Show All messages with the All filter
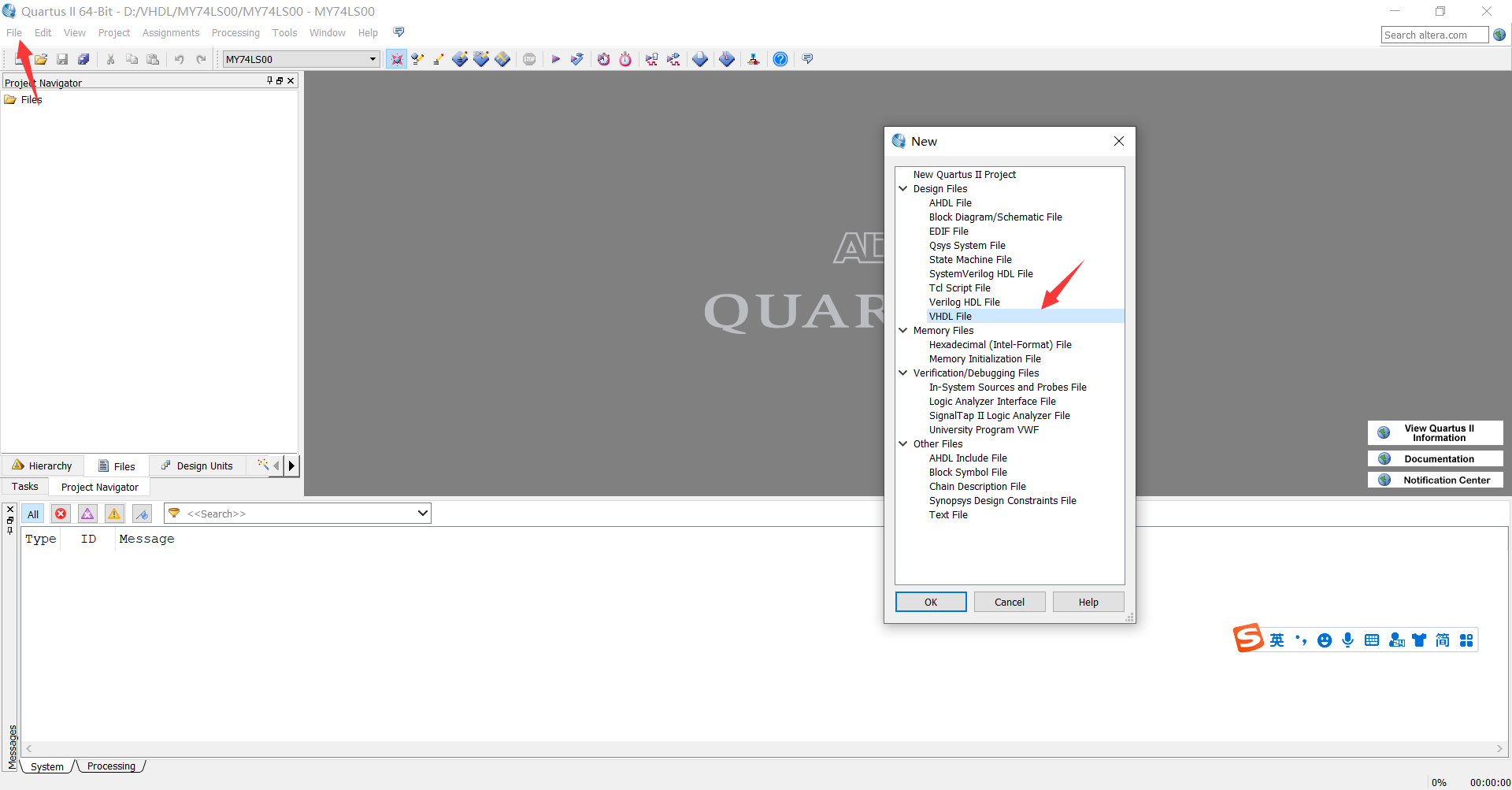 [33, 514]
